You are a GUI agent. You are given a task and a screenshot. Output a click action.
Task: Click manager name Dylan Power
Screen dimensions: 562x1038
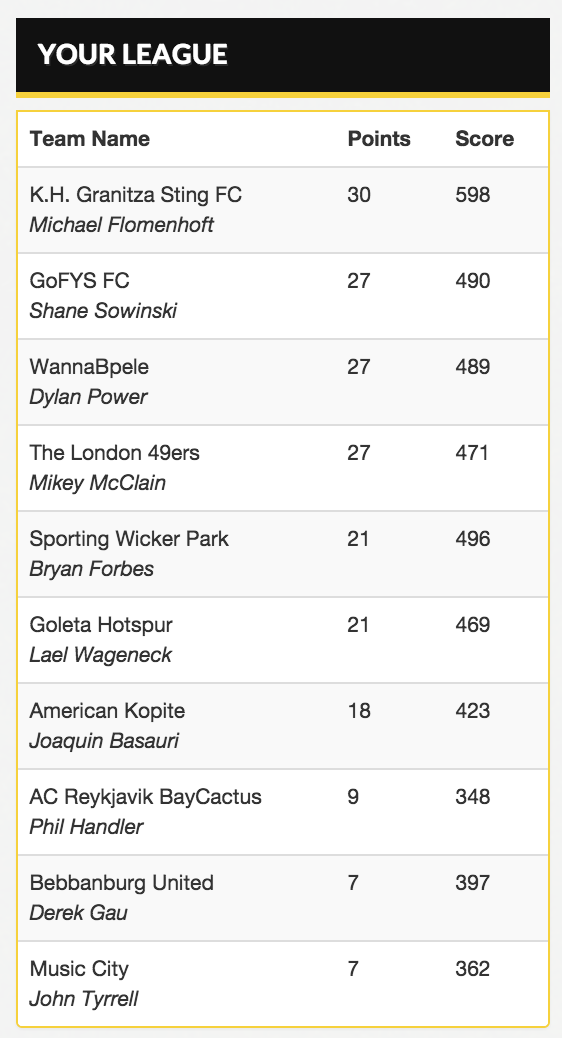(x=88, y=397)
